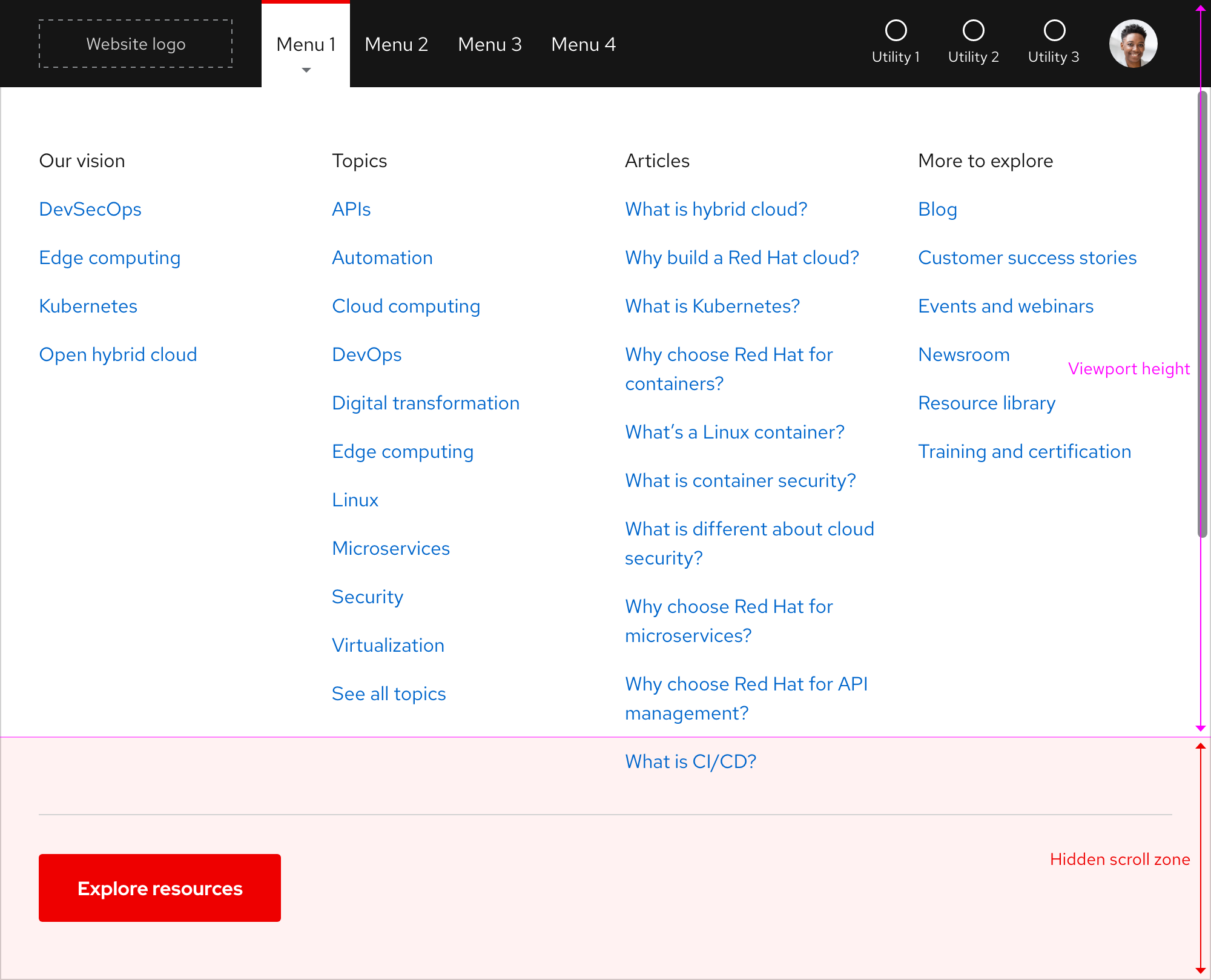Collapse Menu 1 using its dropdown caret
This screenshot has width=1211, height=980.
click(x=306, y=70)
